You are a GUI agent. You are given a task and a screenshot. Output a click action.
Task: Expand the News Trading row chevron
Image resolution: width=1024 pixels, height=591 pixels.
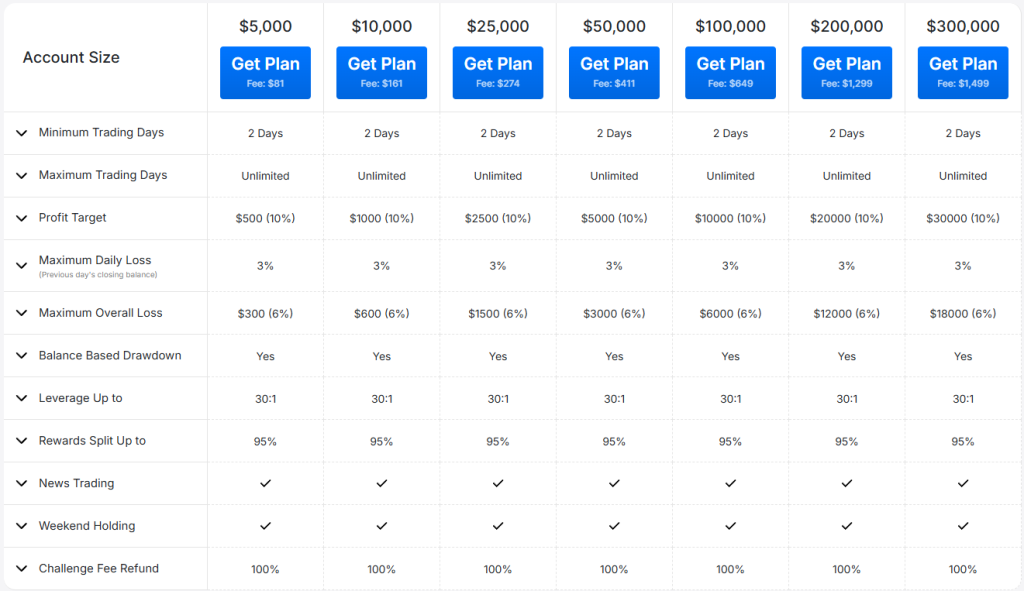(x=21, y=484)
